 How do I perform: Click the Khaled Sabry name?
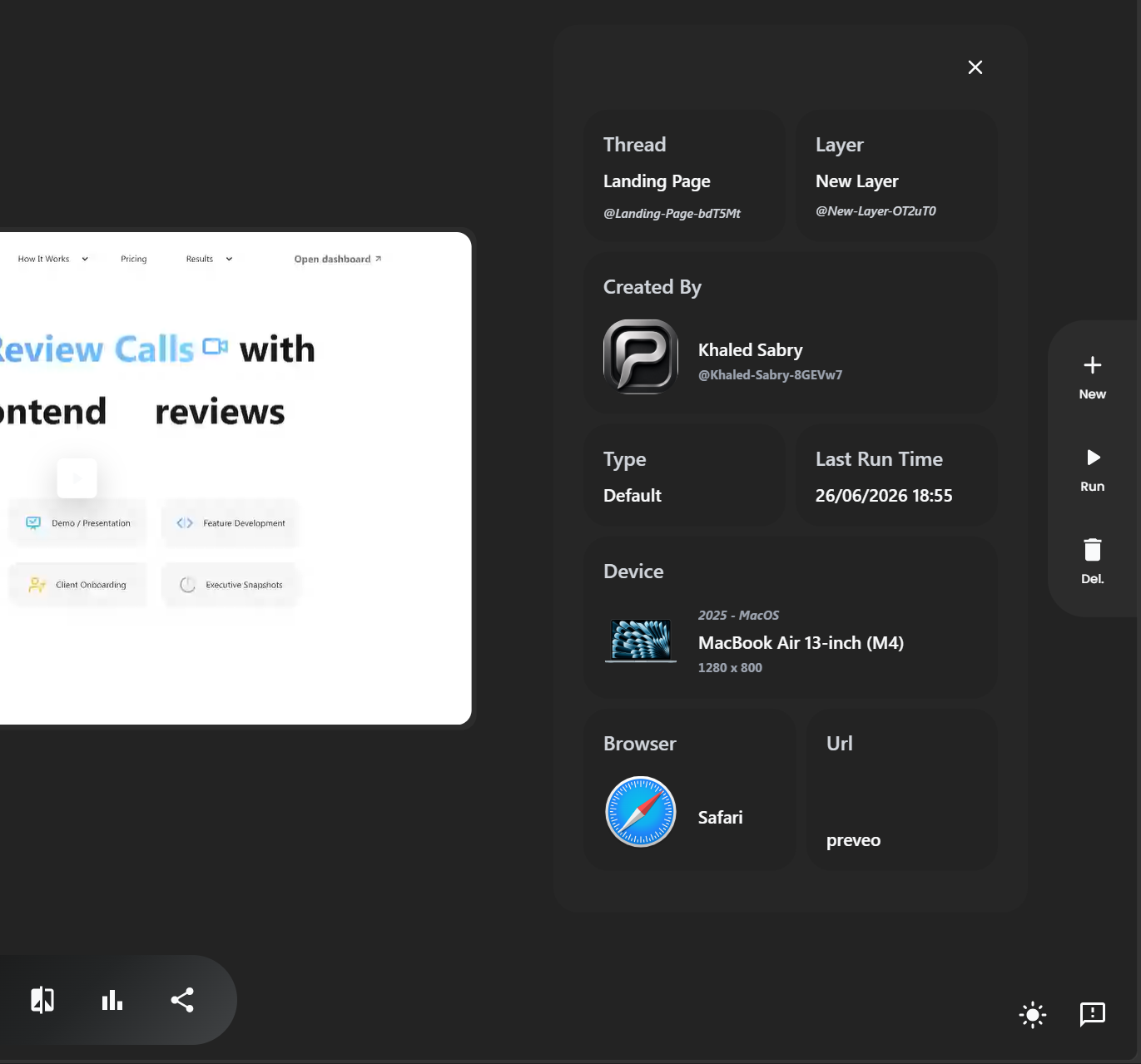click(x=750, y=350)
